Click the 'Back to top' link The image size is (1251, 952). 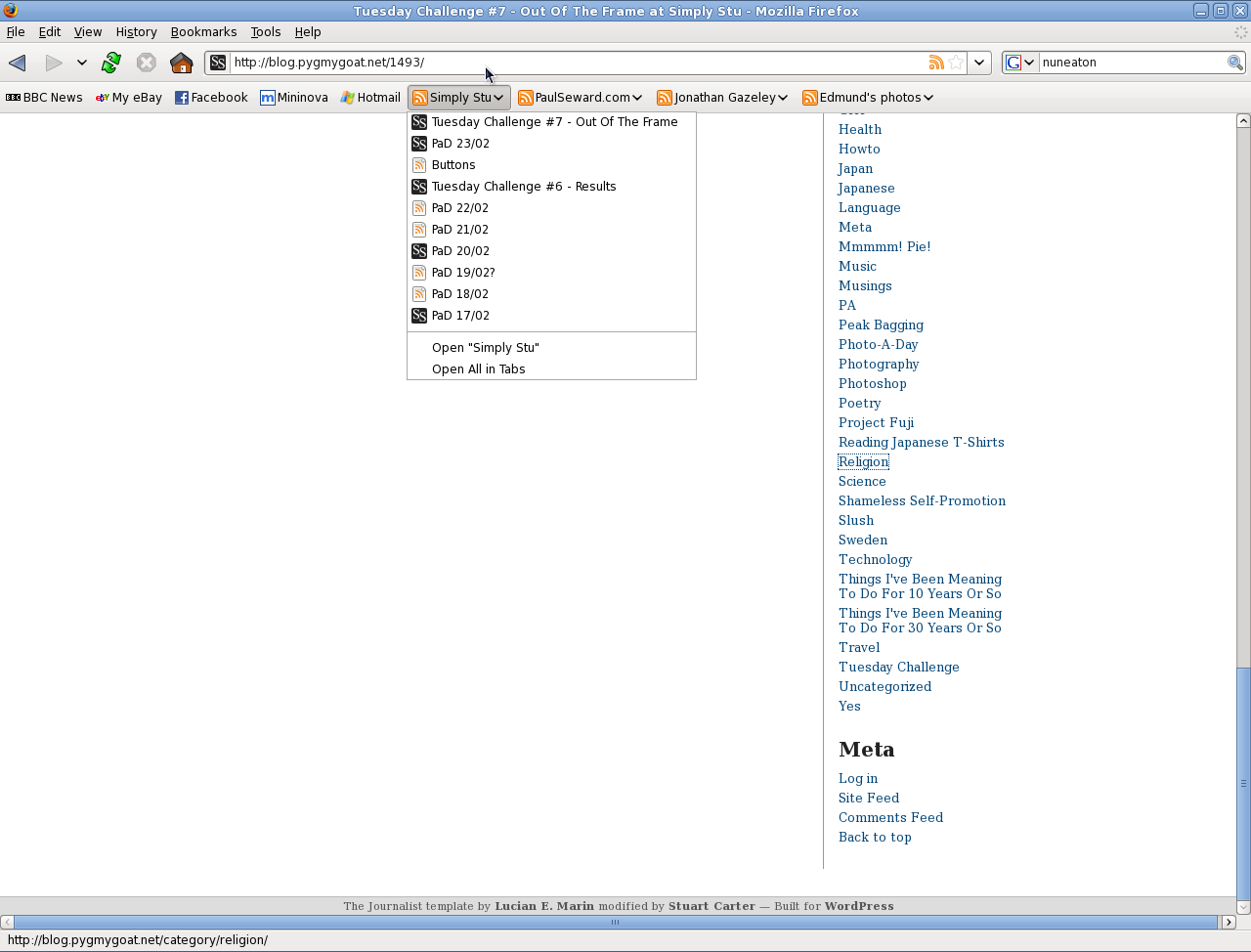tap(875, 837)
